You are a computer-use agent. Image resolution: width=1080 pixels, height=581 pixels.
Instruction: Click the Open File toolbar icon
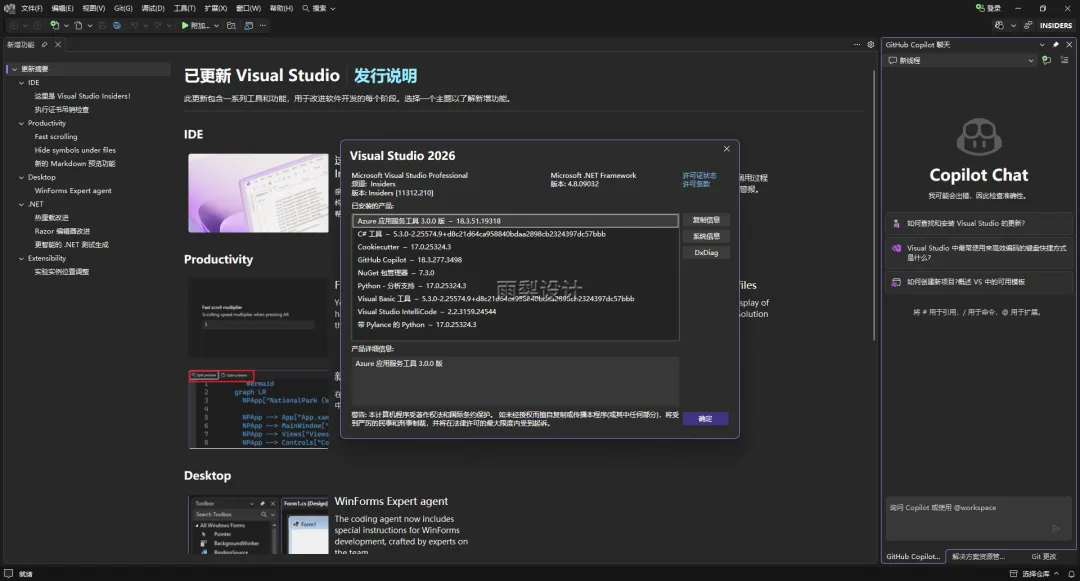coord(79,25)
